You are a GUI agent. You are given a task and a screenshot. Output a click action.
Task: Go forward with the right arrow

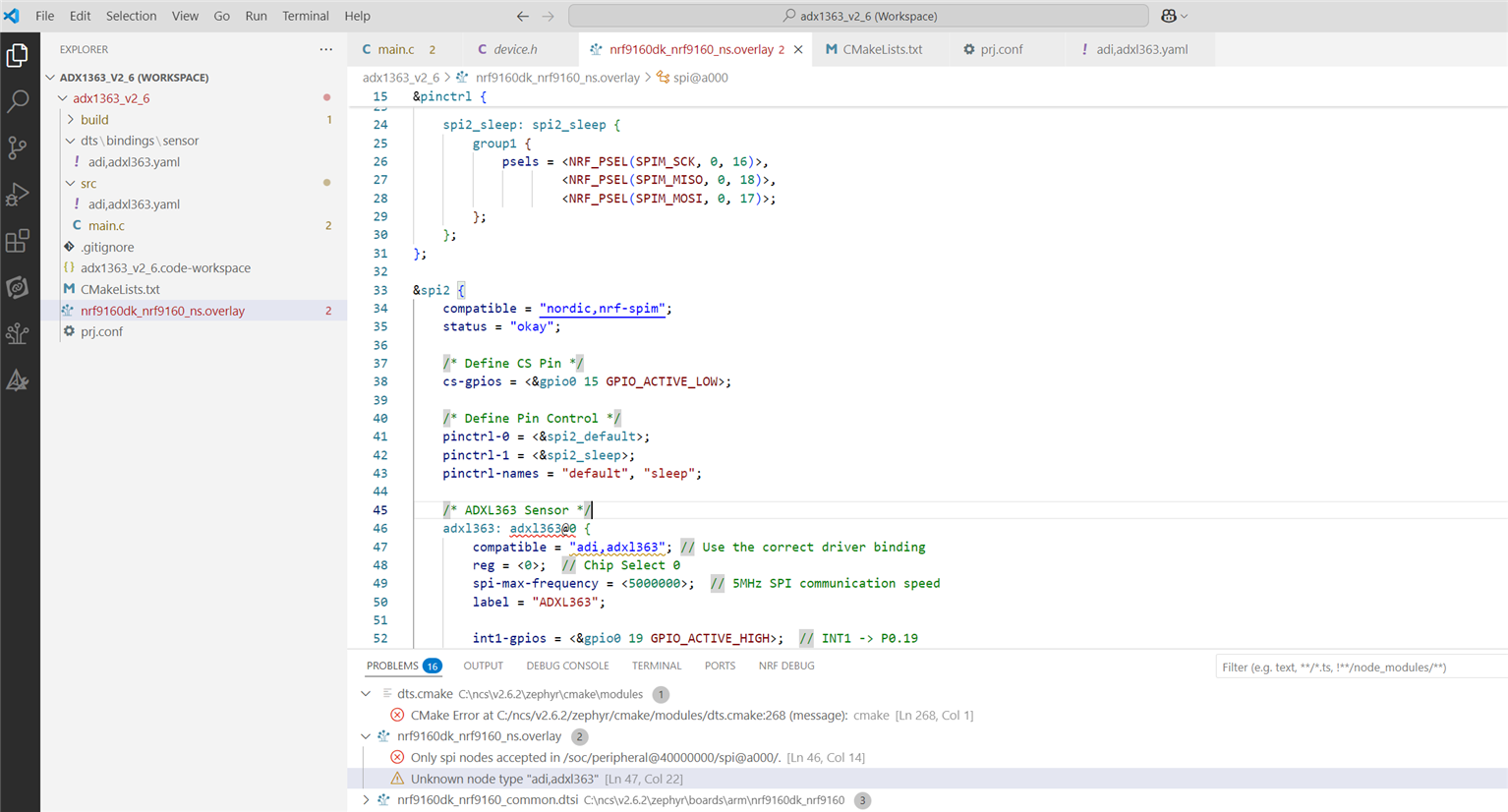tap(548, 16)
